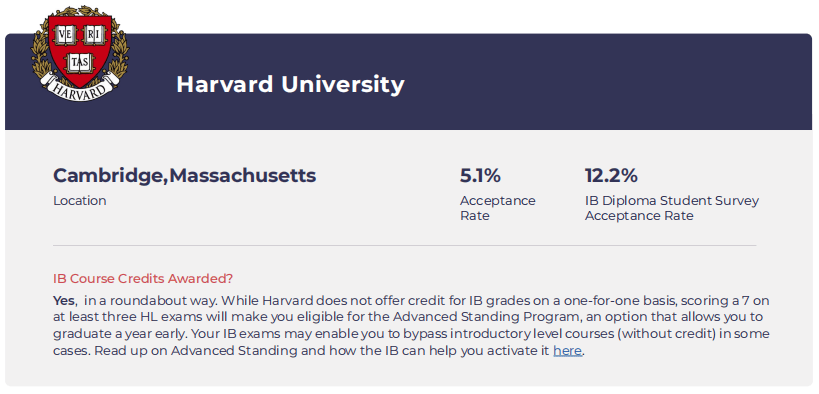Select the Cambridge, Massachusetts location text
The height and width of the screenshot is (394, 819).
pos(184,176)
